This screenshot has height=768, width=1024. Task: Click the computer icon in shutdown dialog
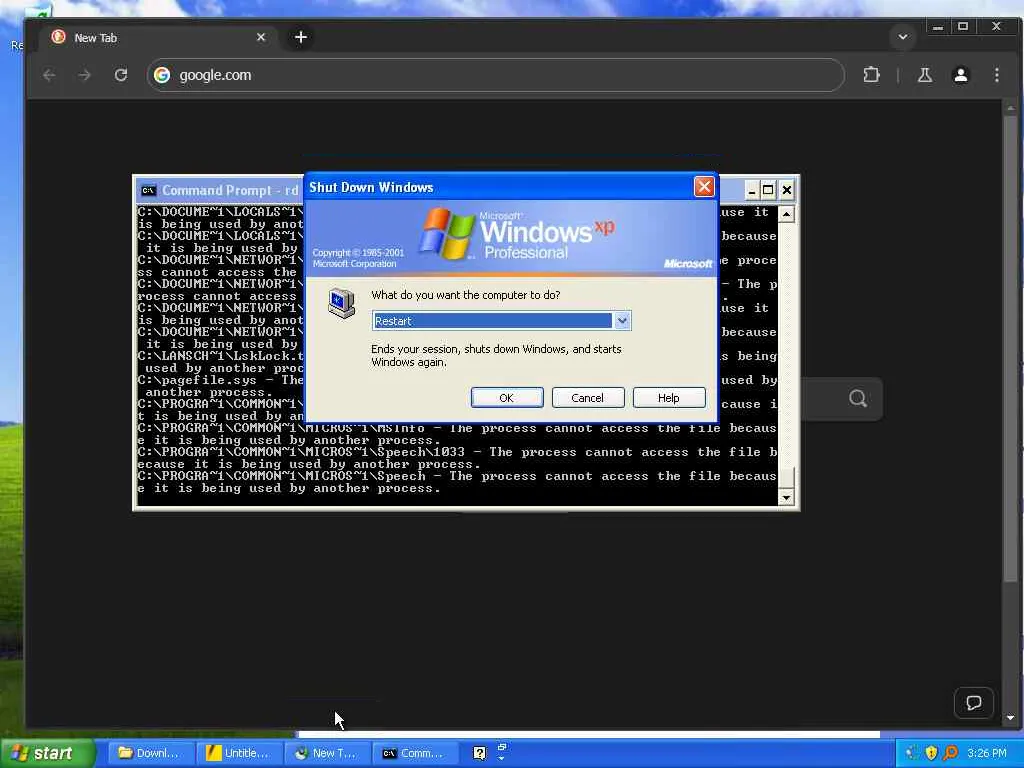coord(341,304)
